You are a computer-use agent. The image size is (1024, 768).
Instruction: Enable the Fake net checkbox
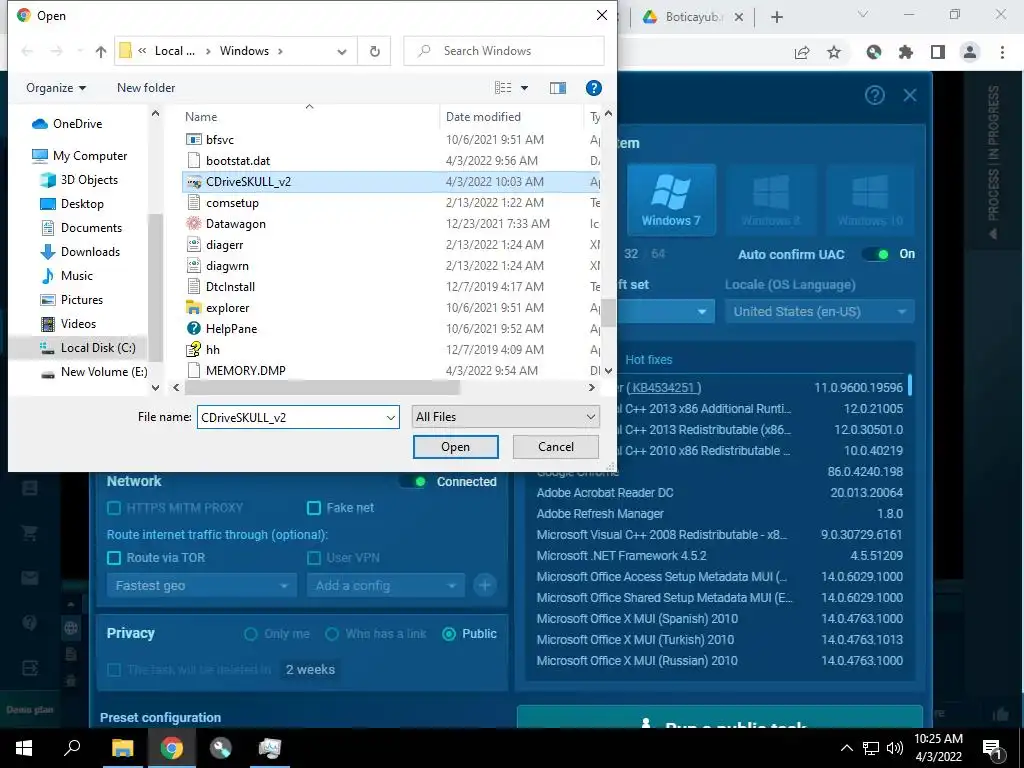(314, 507)
